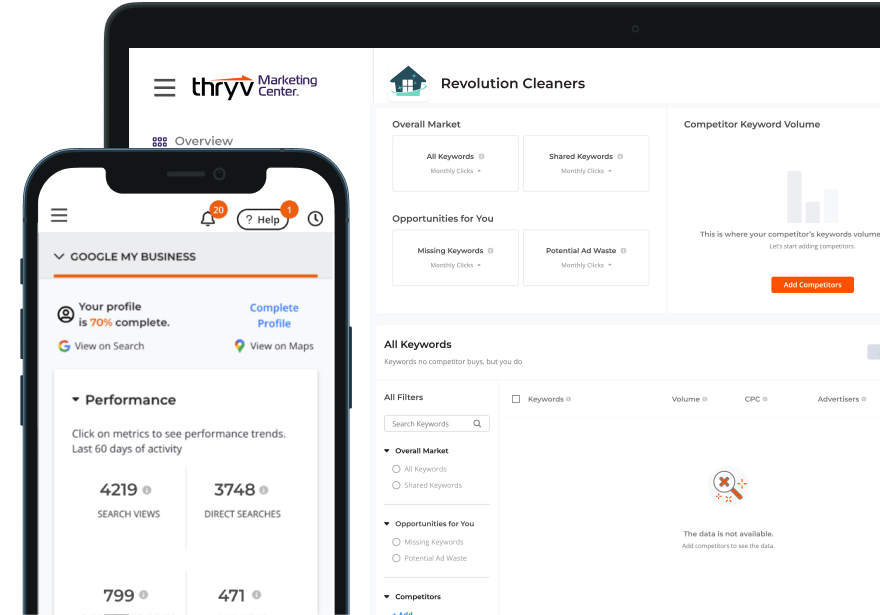This screenshot has width=880, height=615.
Task: Sort by the Volume column header
Action: 686,399
